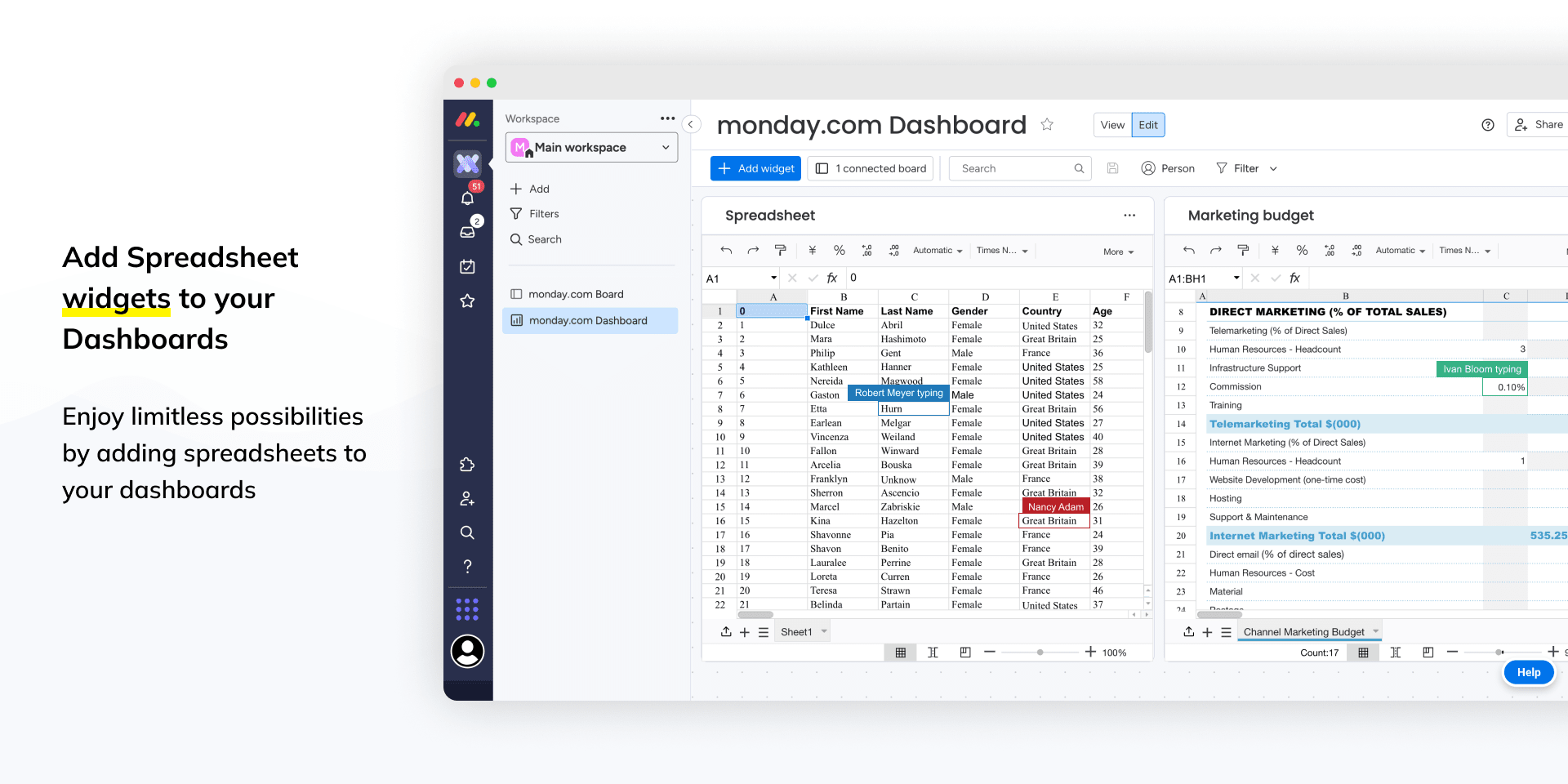
Task: Click the Spreadsheet widget zoom slider
Action: [x=1040, y=653]
